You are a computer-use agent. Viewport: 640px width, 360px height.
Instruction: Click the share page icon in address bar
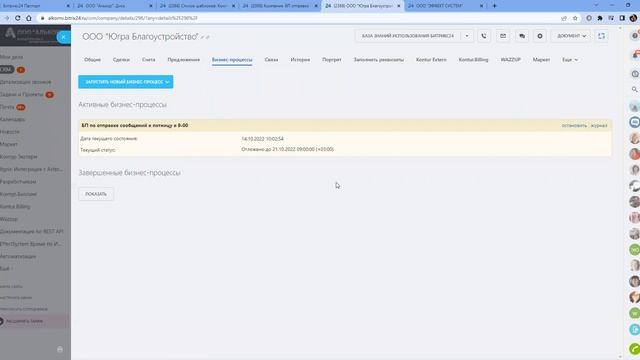pyautogui.click(x=564, y=18)
